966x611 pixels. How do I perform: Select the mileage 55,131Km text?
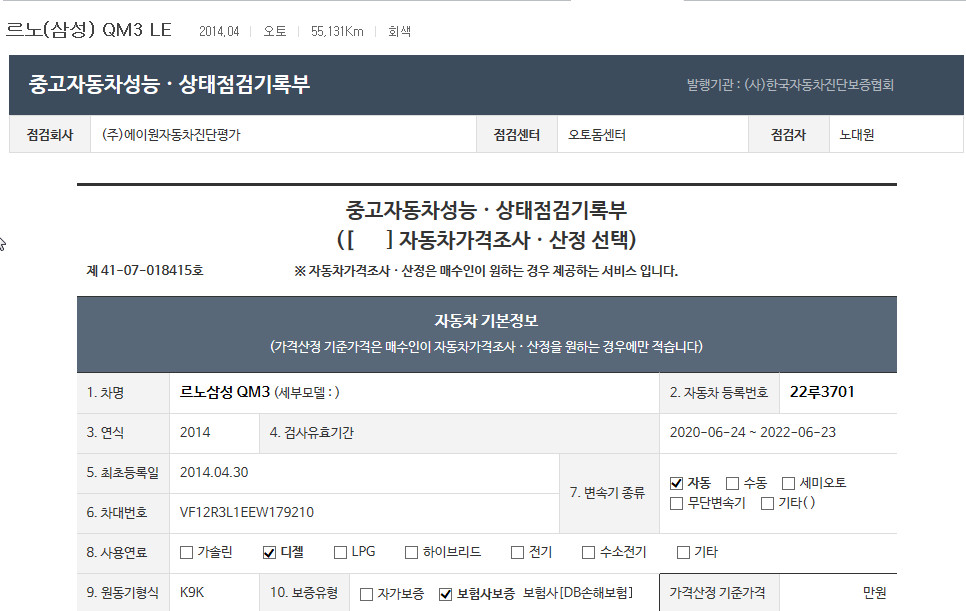tap(337, 31)
